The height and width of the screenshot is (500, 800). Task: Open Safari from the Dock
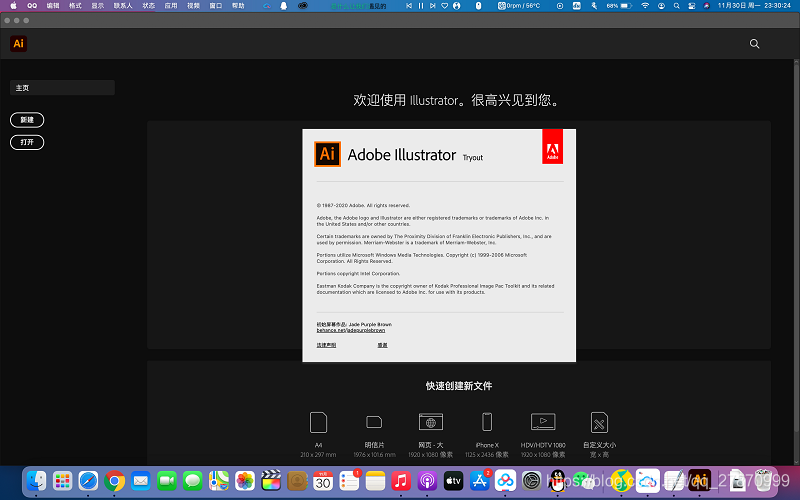coord(88,481)
